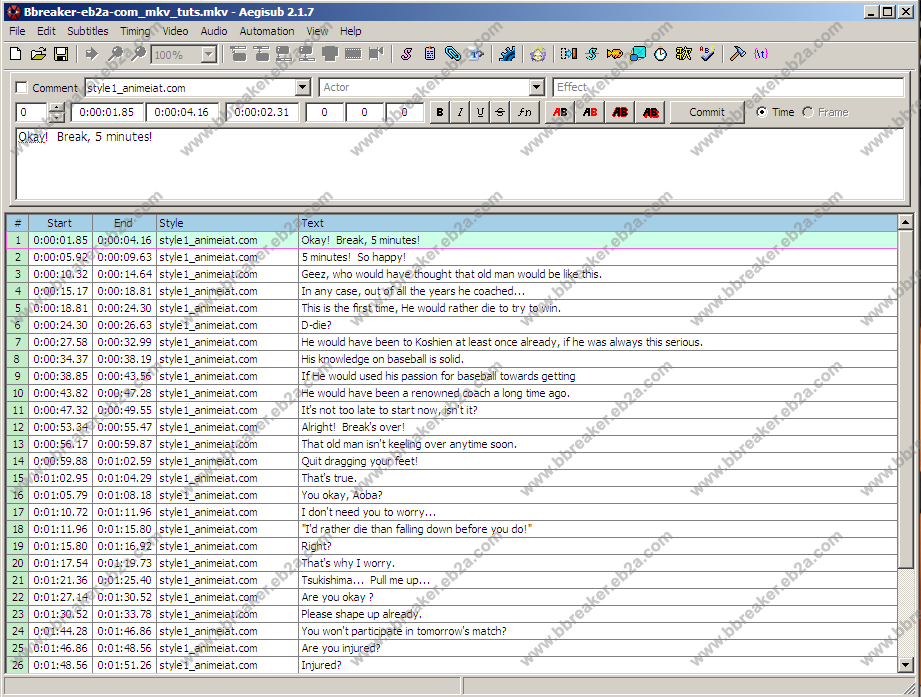The image size is (921, 697).
Task: Open Options with the hammer icon
Action: click(x=737, y=54)
